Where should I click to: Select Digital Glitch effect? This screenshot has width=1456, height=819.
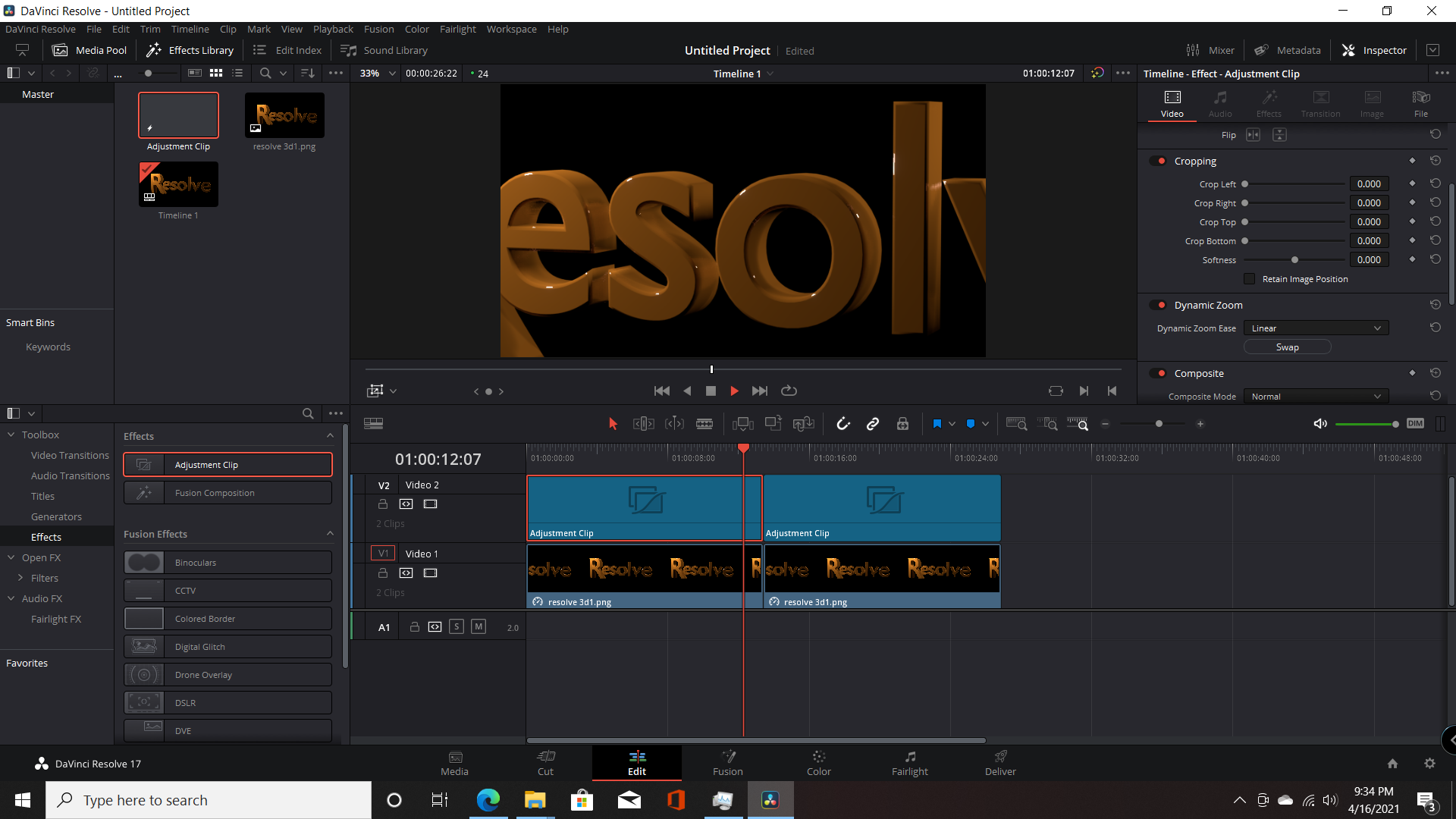pyautogui.click(x=227, y=647)
